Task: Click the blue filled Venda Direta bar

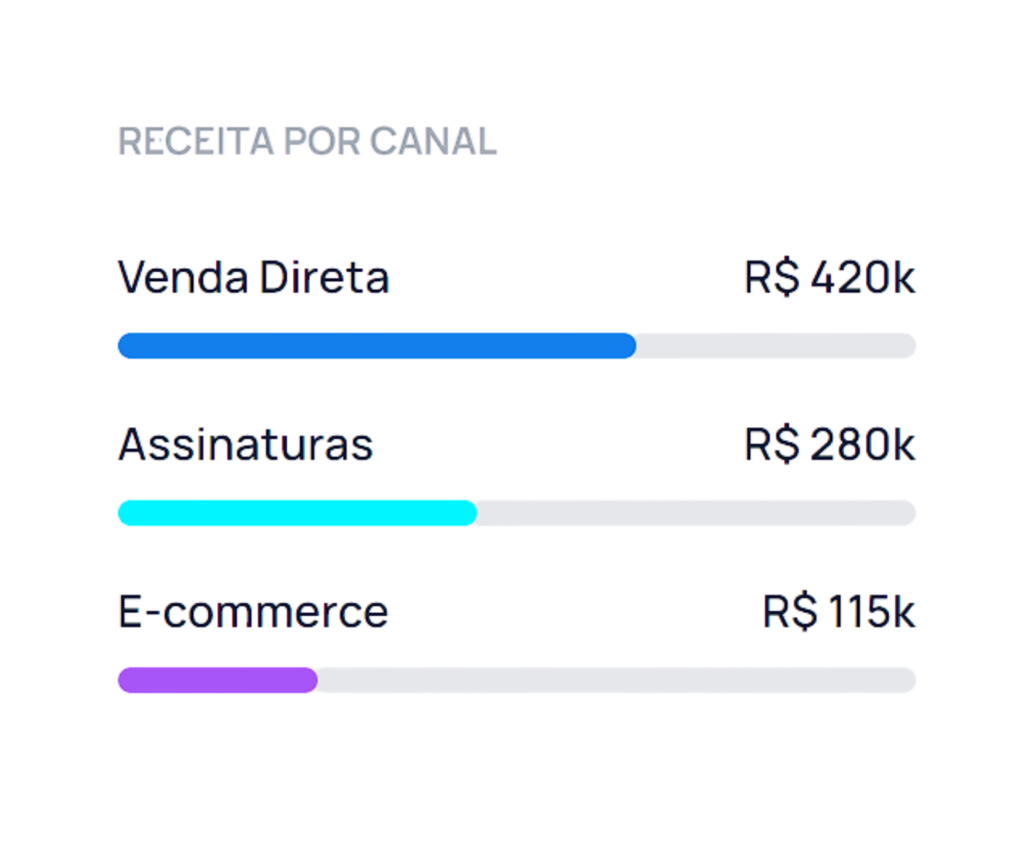Action: pyautogui.click(x=376, y=346)
